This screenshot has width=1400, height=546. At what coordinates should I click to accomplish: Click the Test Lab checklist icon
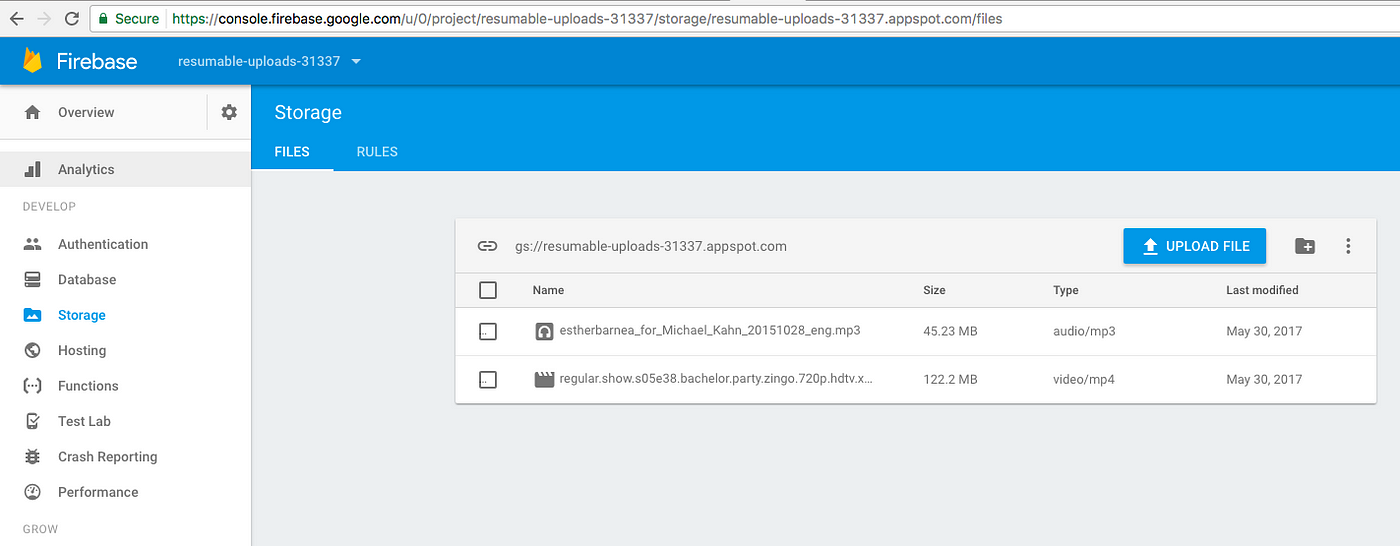(x=32, y=421)
